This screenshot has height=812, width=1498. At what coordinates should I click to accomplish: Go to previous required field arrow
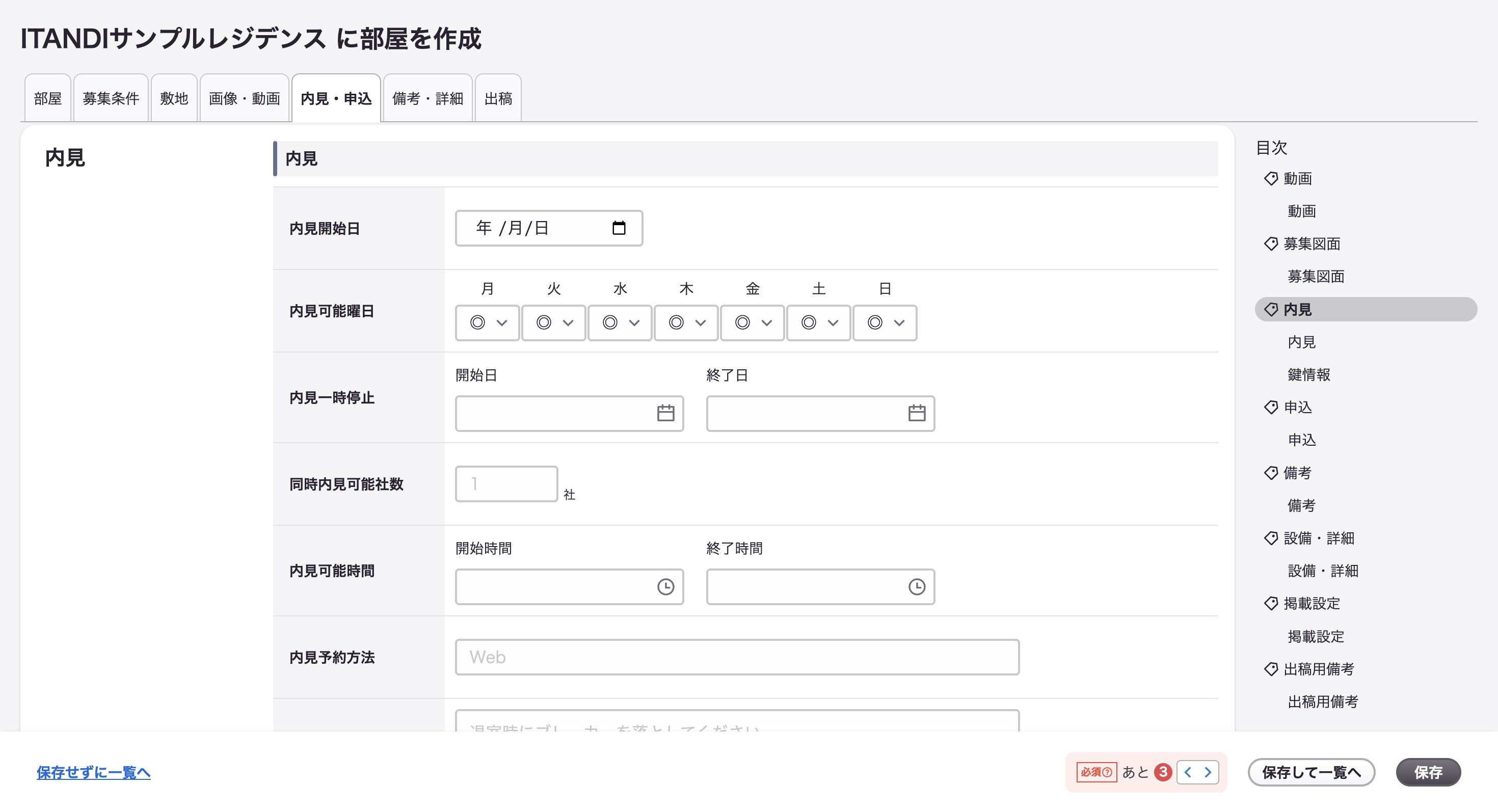click(1188, 772)
